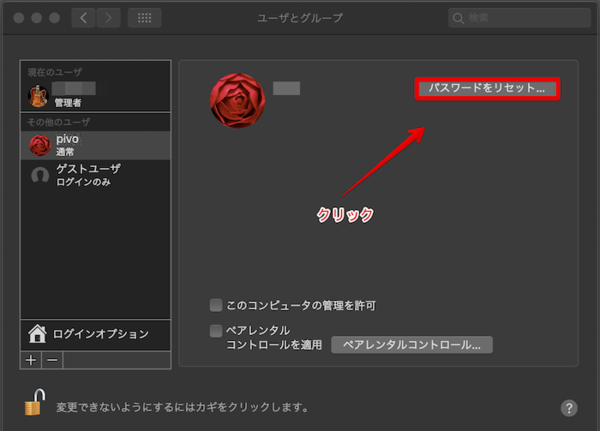The height and width of the screenshot is (431, 600).
Task: Click the padlock icon to lock changes
Action: point(35,402)
